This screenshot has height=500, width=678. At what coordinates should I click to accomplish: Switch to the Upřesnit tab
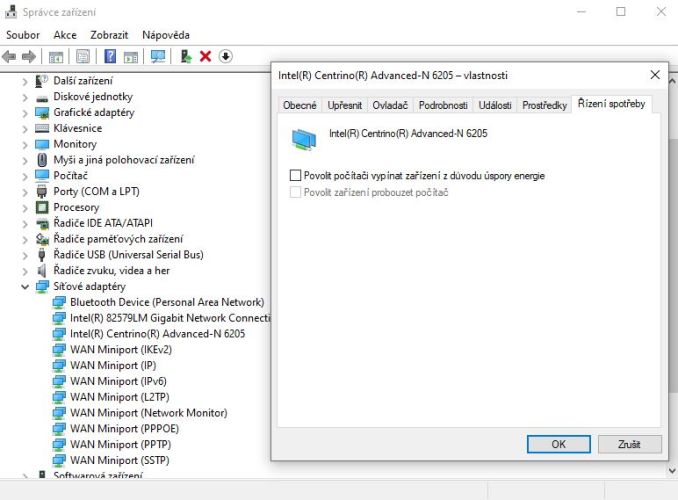[x=345, y=105]
